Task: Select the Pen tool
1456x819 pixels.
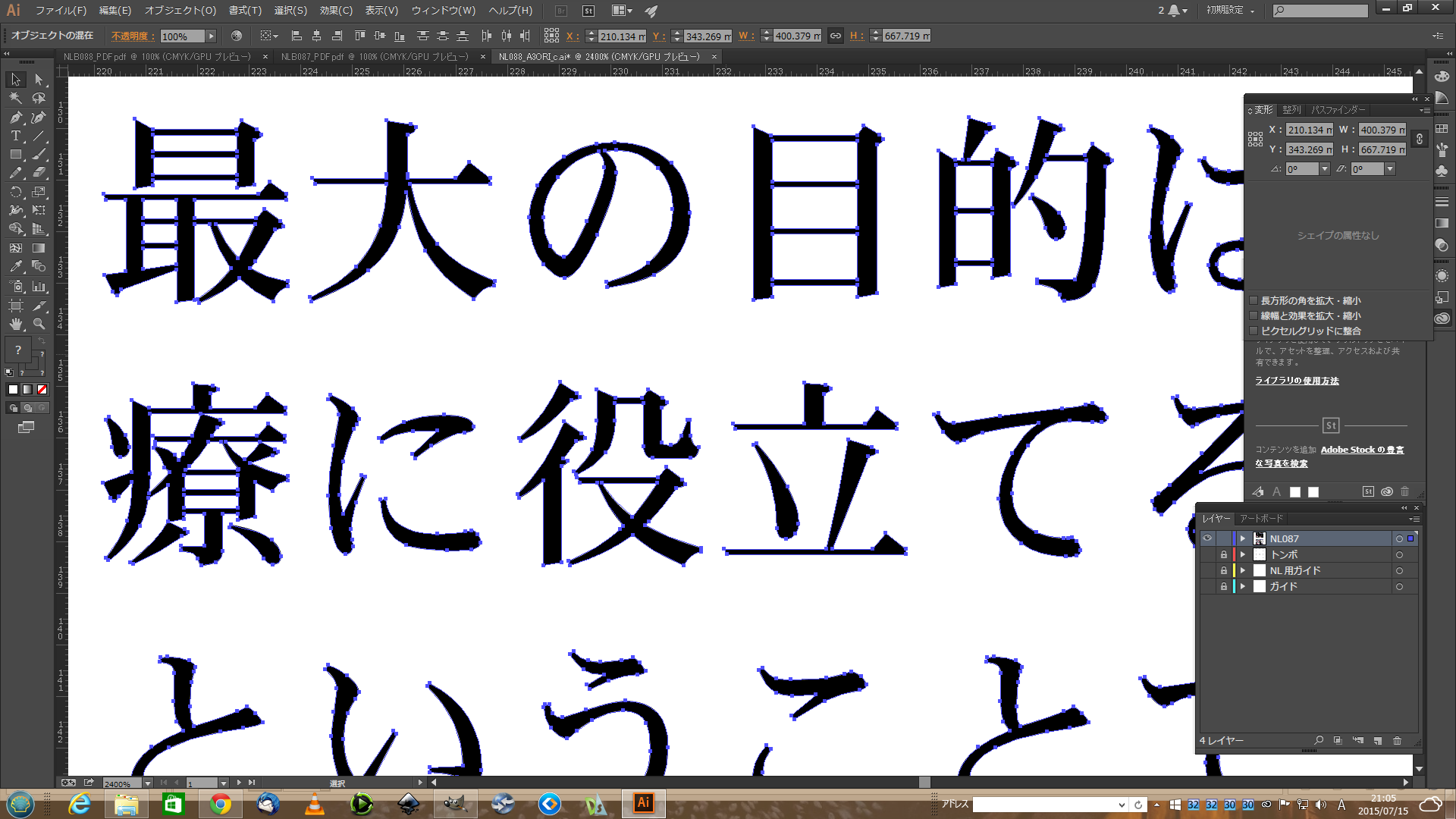Action: pos(15,118)
